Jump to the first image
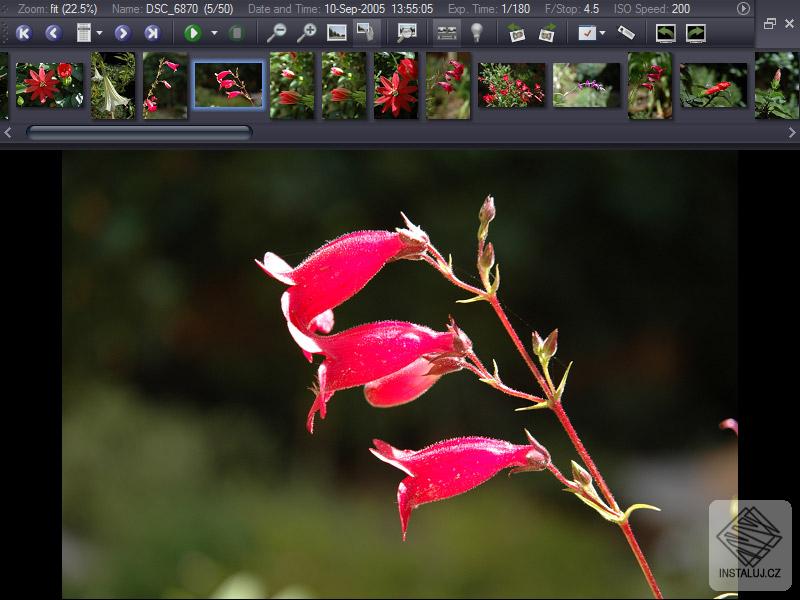This screenshot has width=800, height=600. 22,33
